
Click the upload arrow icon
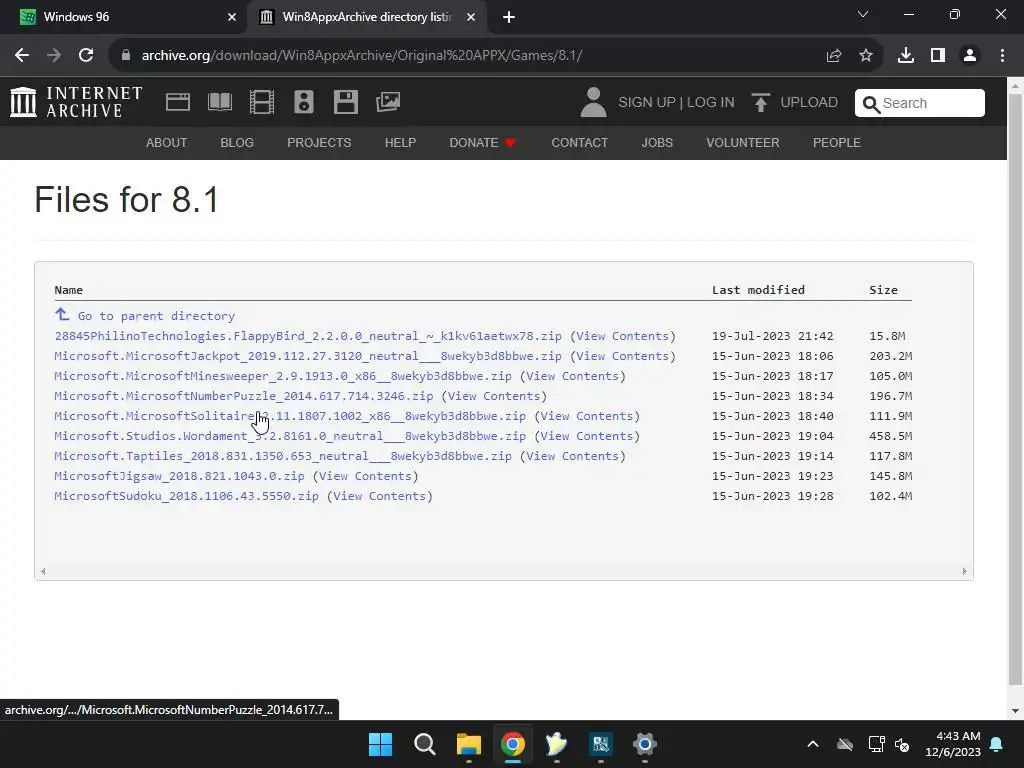(x=760, y=103)
